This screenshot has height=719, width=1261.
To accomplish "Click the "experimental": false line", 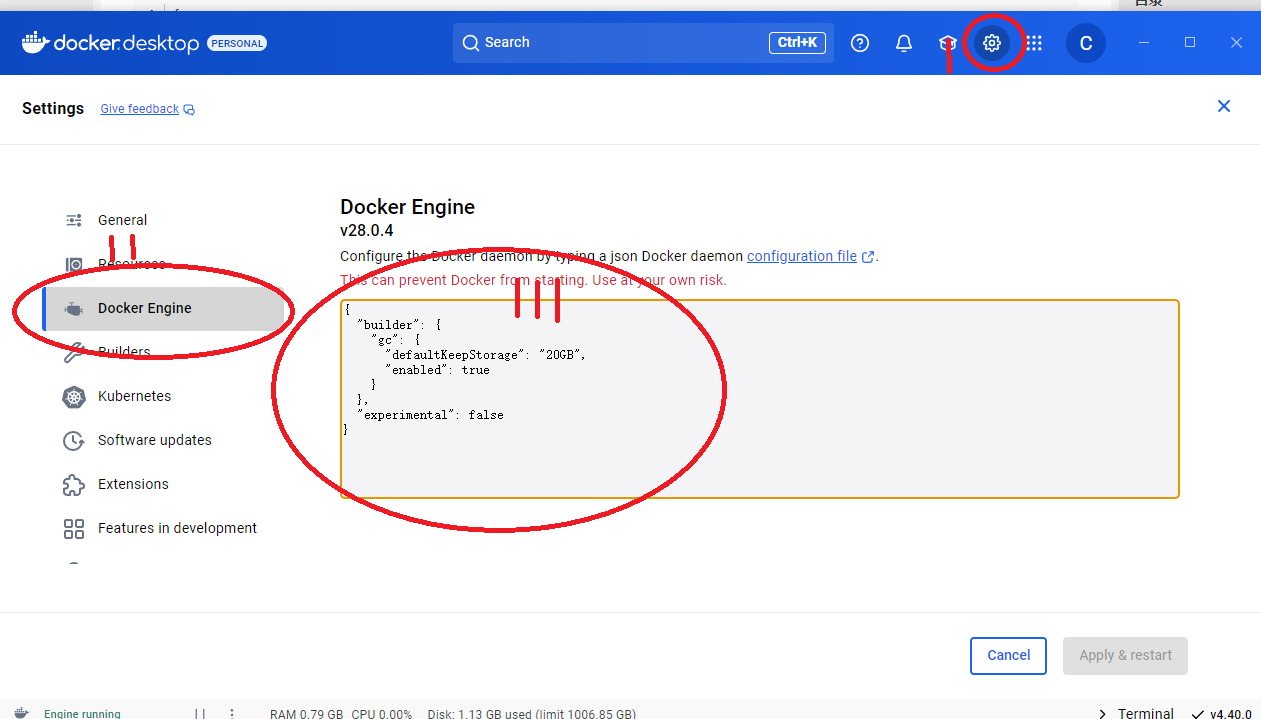I will (x=430, y=414).
